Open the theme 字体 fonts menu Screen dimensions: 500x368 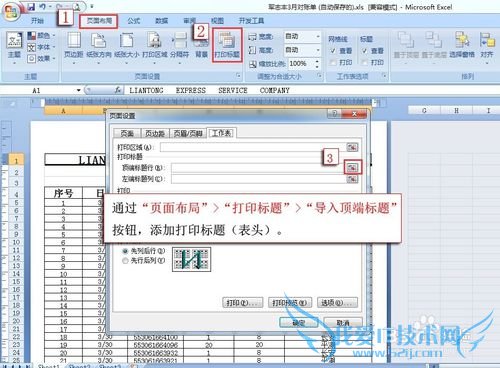(x=41, y=47)
